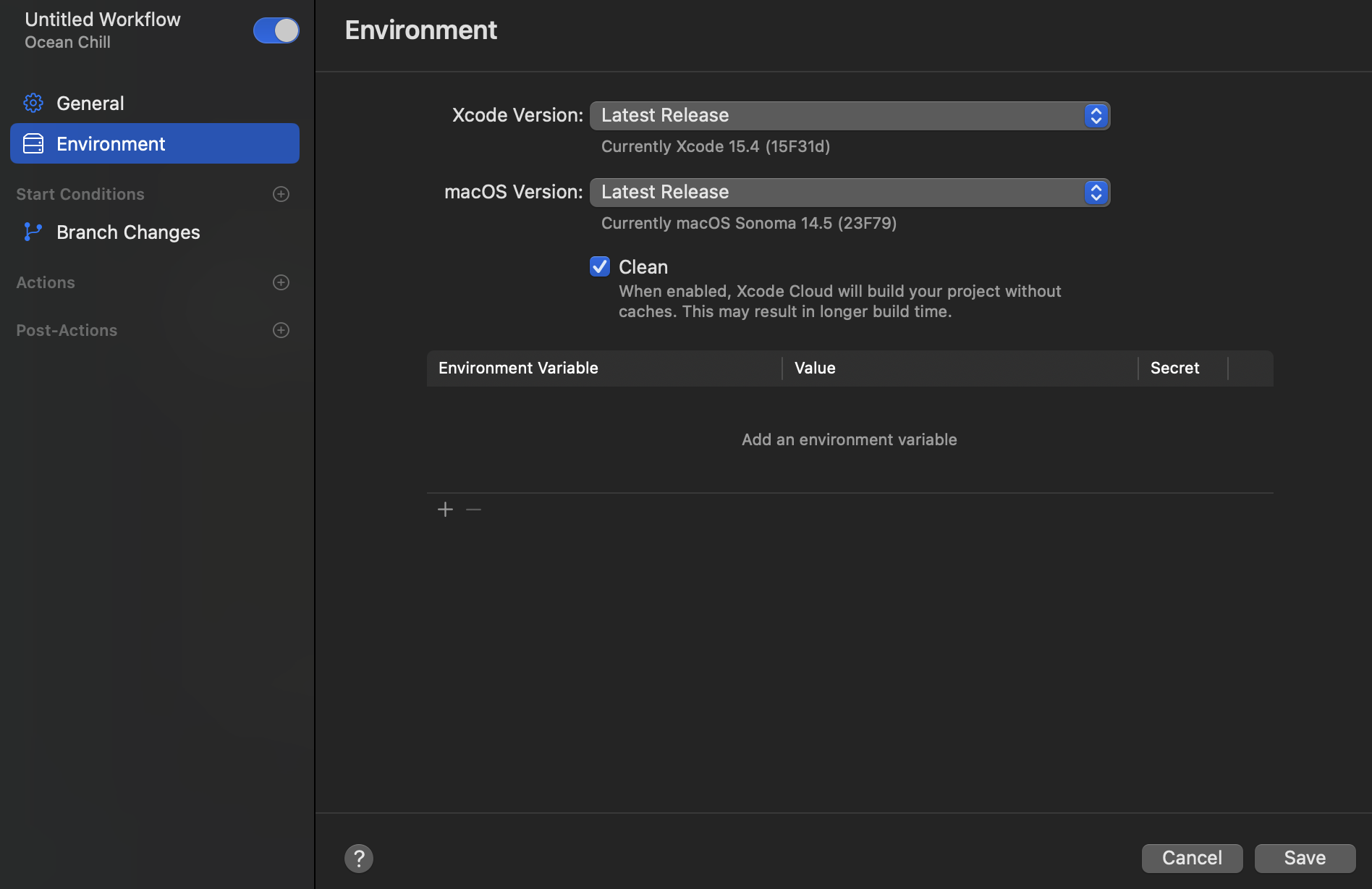This screenshot has width=1372, height=889.
Task: Uncheck the Clean checkbox
Action: coord(600,266)
